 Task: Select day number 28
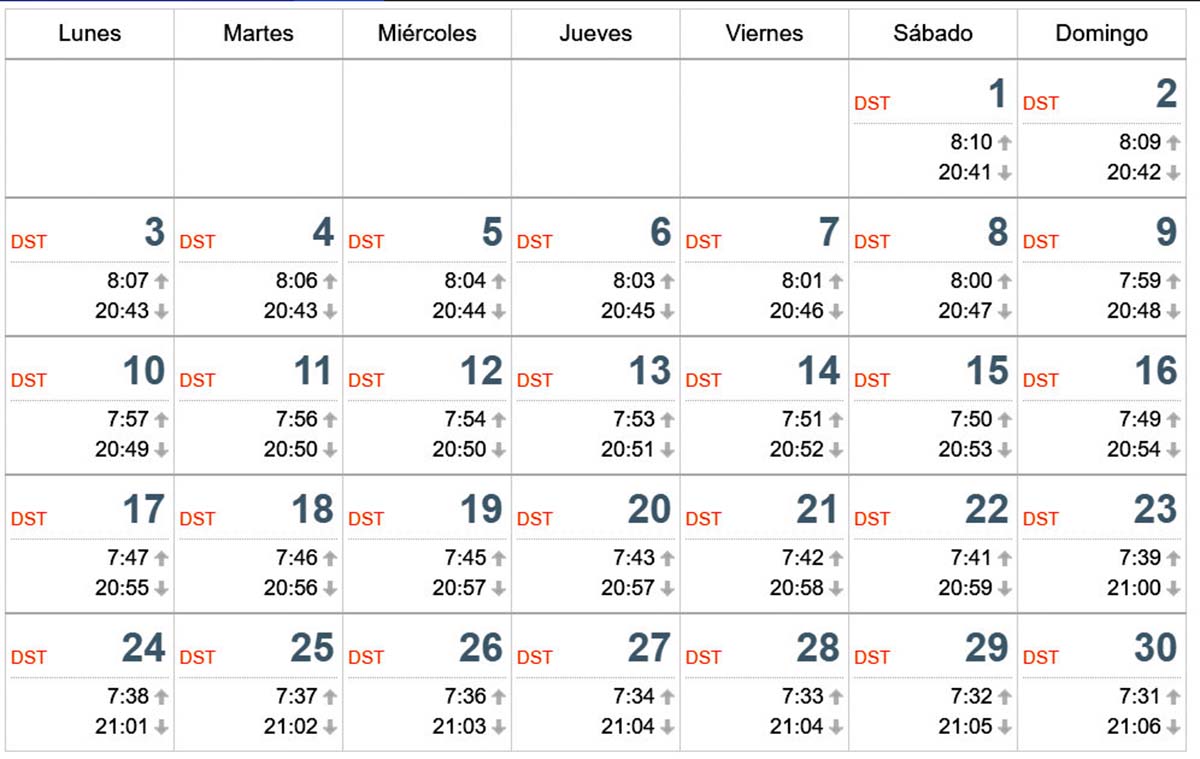tap(818, 649)
